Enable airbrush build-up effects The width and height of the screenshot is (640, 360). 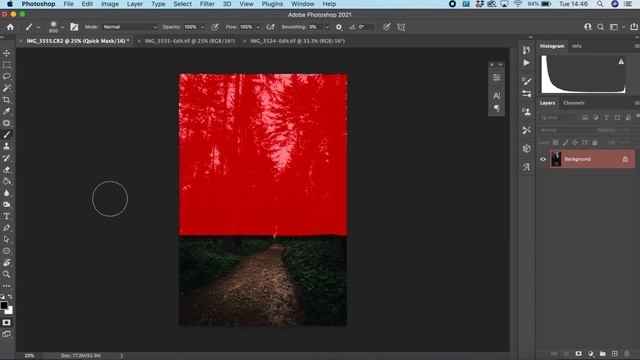pyautogui.click(x=270, y=27)
